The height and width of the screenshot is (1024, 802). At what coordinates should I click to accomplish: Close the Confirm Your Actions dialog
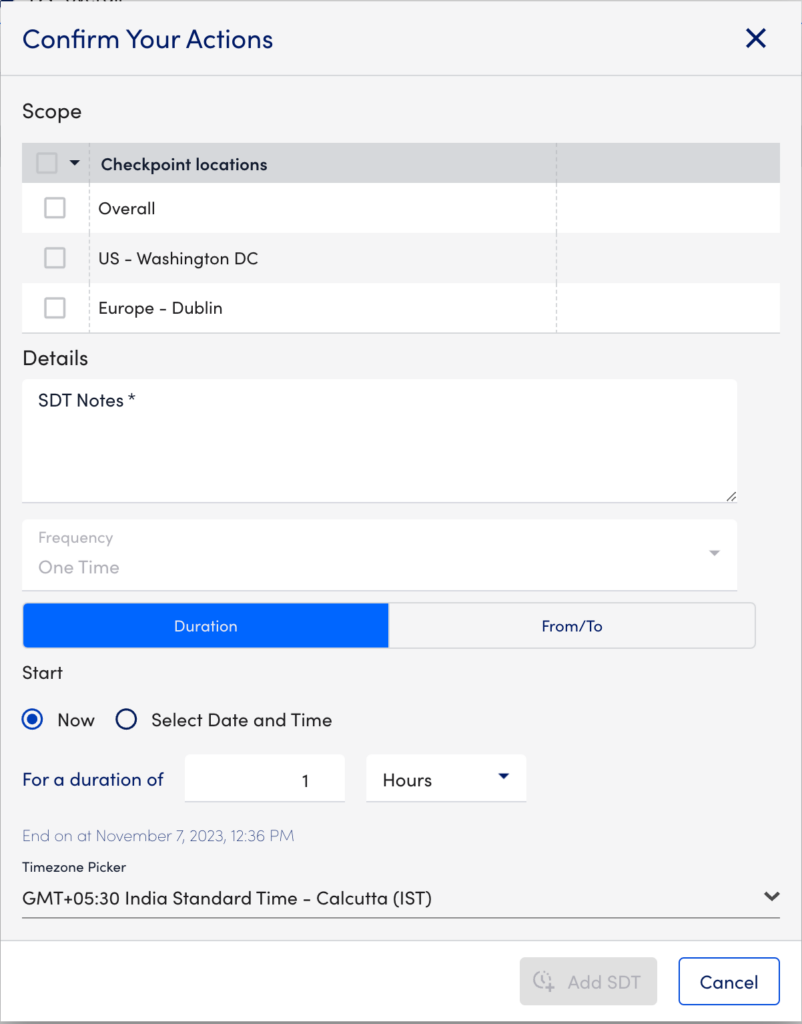pos(755,39)
